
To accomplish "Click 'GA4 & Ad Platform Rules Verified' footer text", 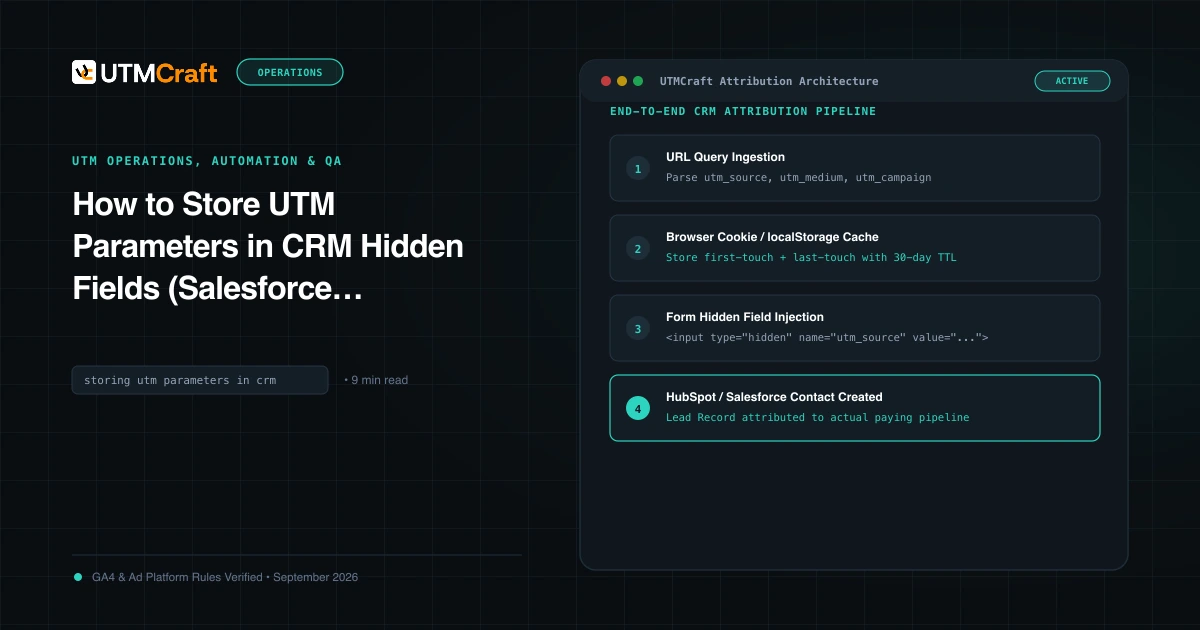I will pos(177,577).
